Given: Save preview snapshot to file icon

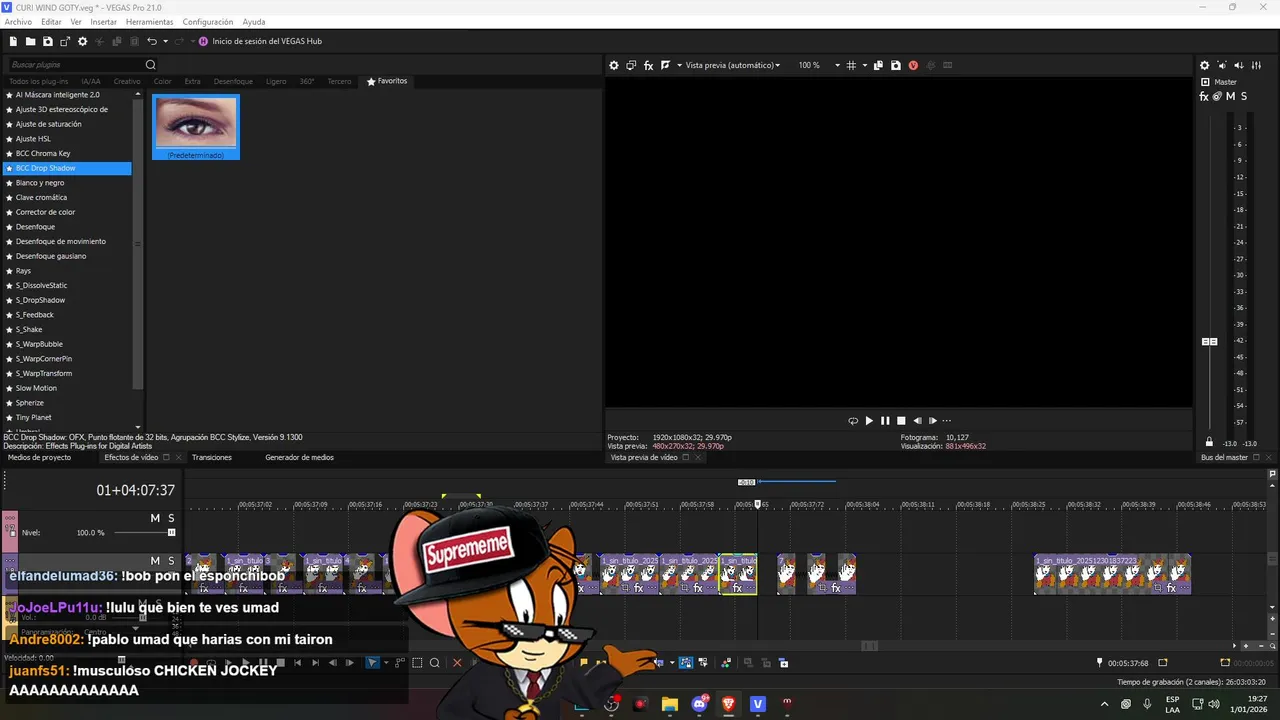Looking at the screenshot, I should tap(895, 65).
